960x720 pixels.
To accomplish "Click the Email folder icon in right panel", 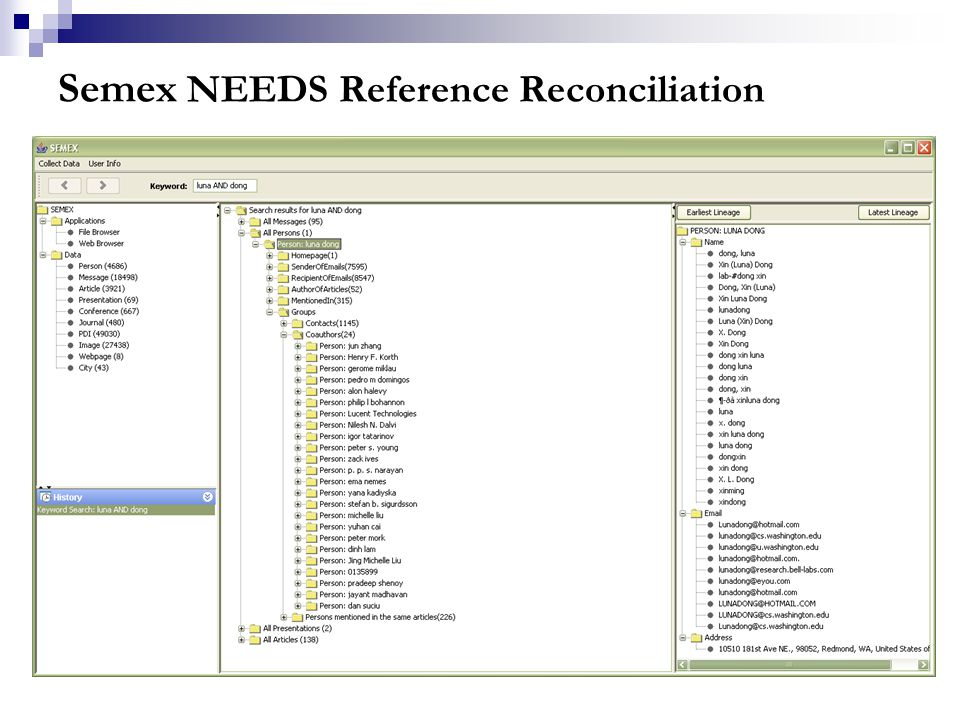I will pos(696,514).
